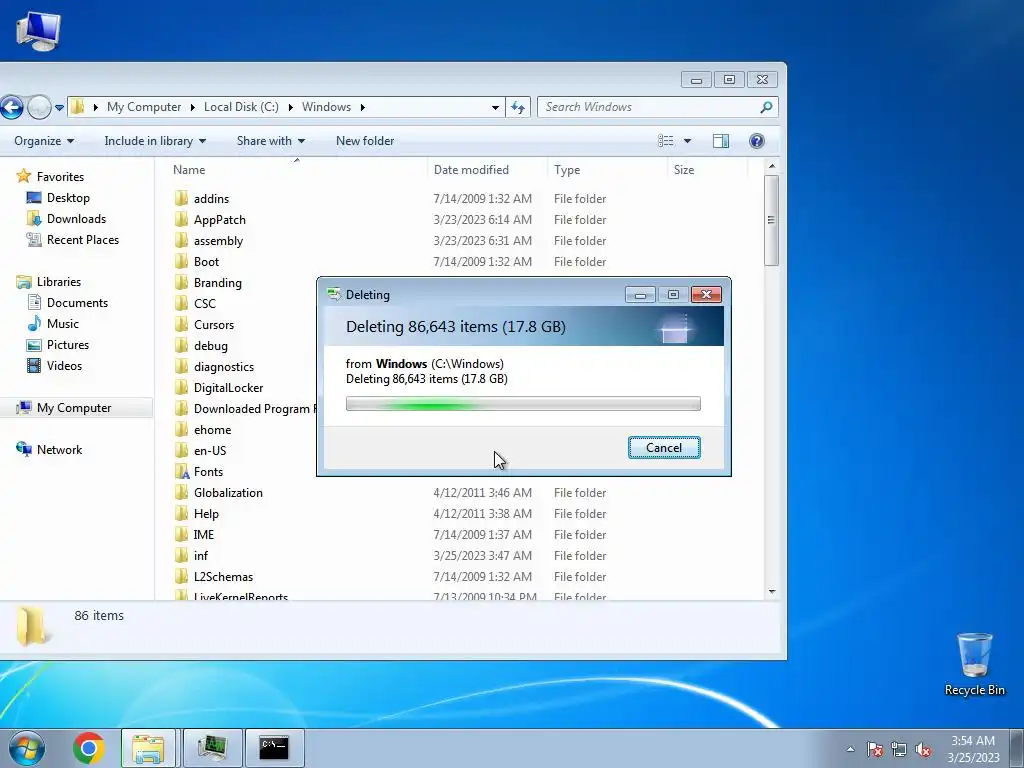The image size is (1024, 768).
Task: Click the Back navigation arrow in Explorer
Action: pos(11,107)
